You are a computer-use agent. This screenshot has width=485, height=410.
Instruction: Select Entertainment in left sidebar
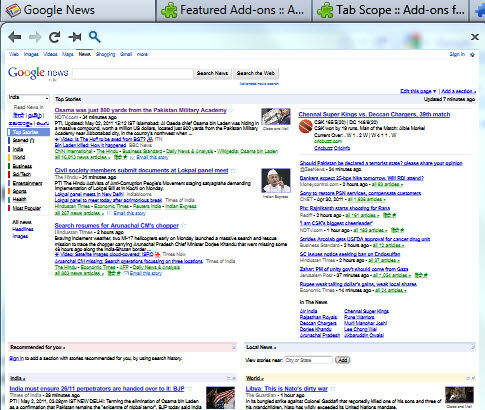tap(27, 183)
